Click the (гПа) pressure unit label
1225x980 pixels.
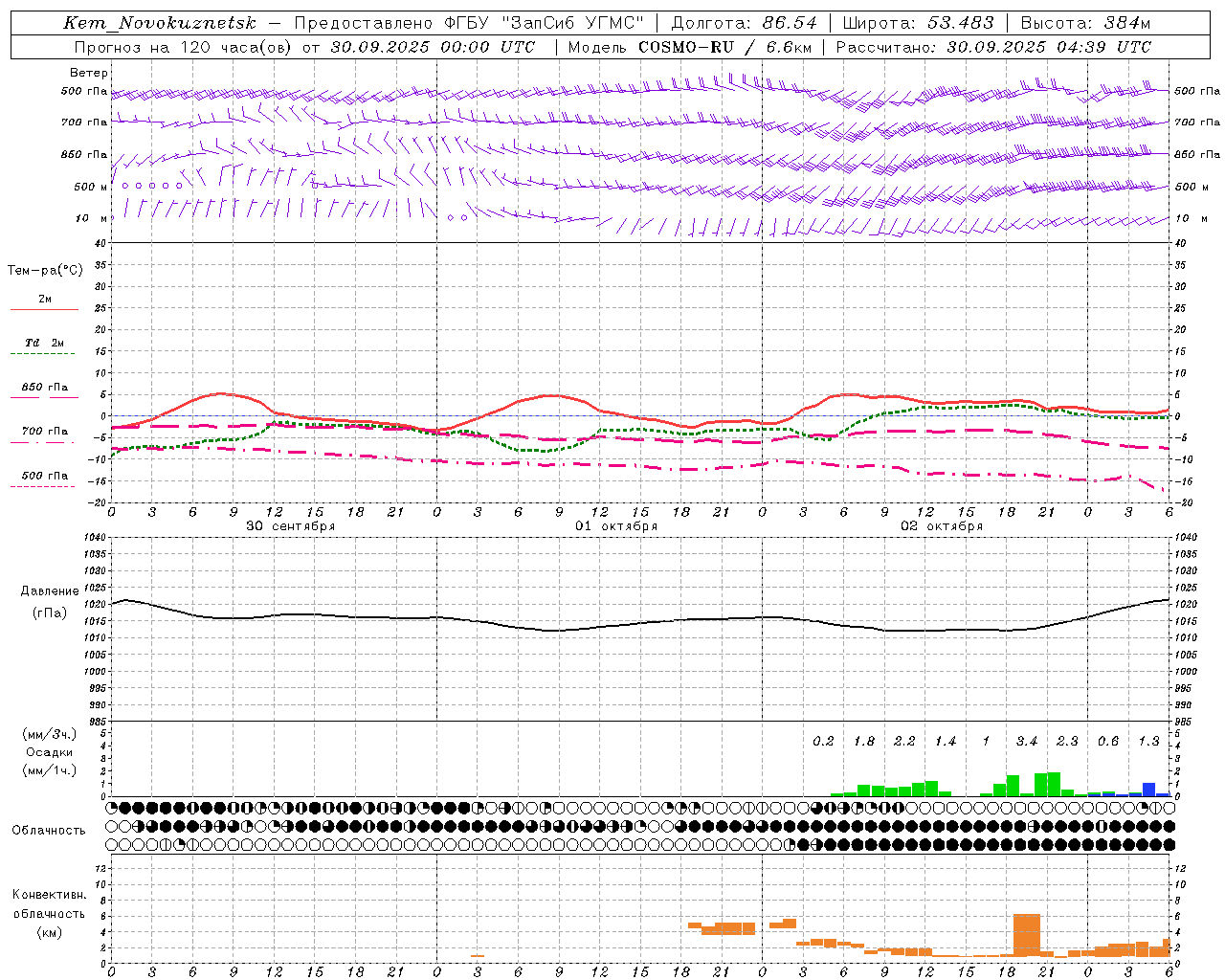(x=50, y=612)
